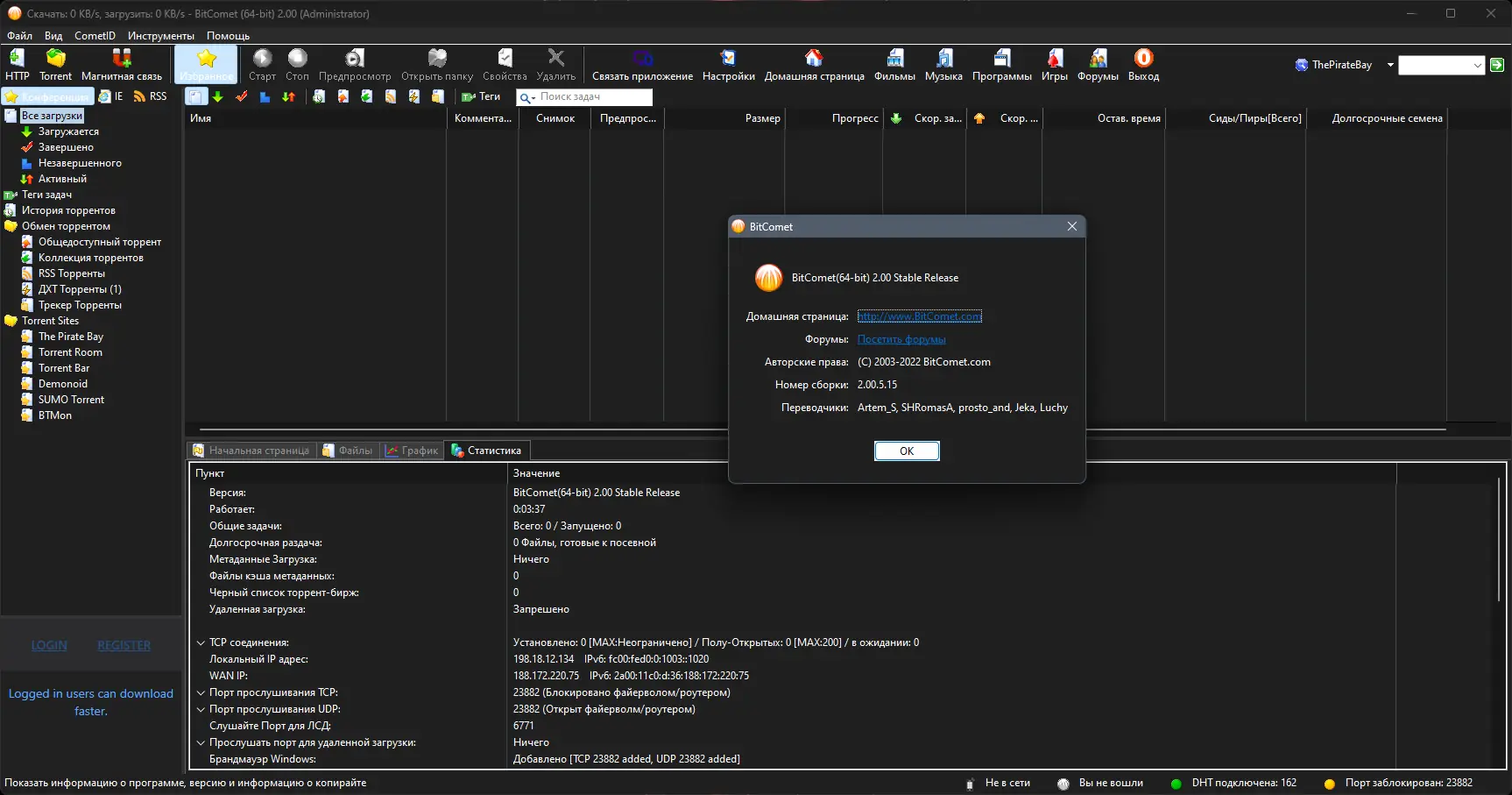This screenshot has height=795, width=1512.
Task: Open the Игры toolbar shortcut
Action: (1054, 65)
